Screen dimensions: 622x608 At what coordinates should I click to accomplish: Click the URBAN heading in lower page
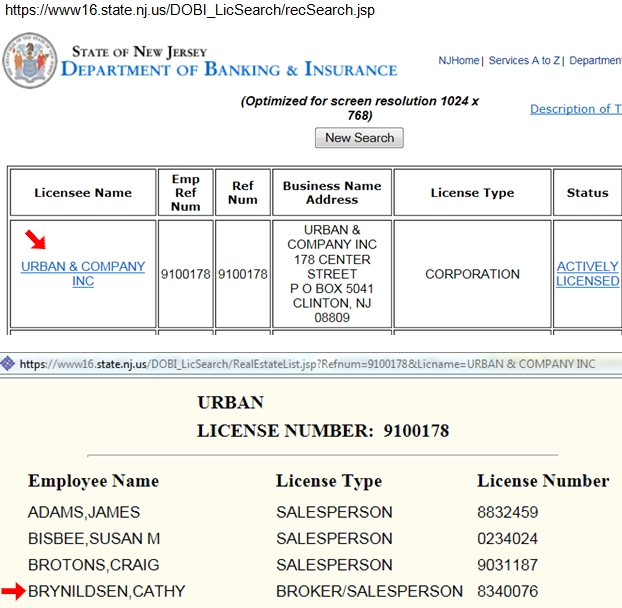(230, 403)
